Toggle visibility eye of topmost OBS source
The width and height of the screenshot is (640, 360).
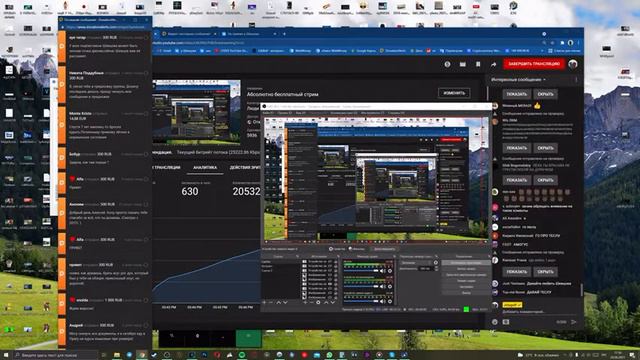coord(331,262)
